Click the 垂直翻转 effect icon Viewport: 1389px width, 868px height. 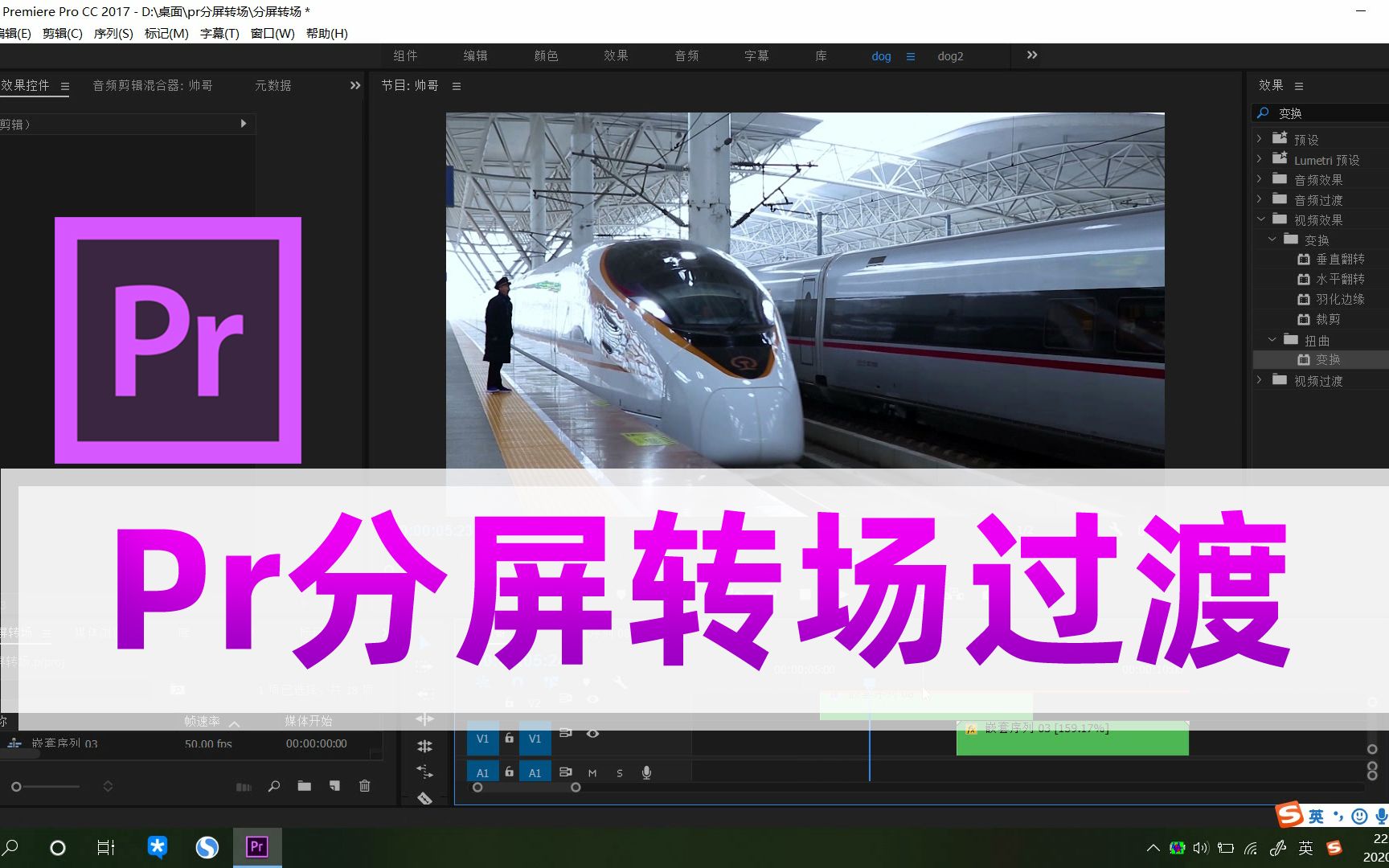click(x=1304, y=259)
